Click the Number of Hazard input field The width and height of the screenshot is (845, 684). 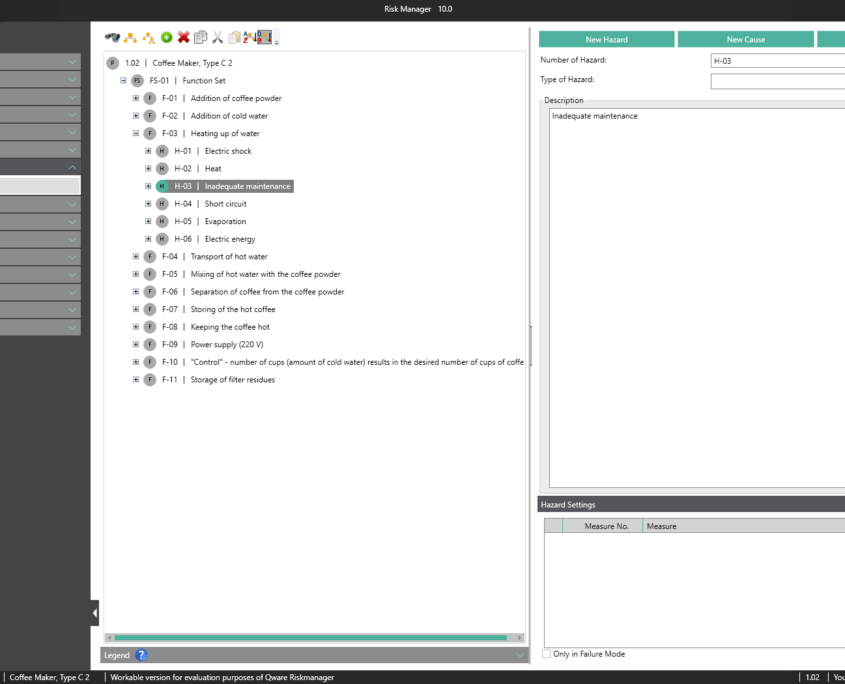tap(777, 61)
